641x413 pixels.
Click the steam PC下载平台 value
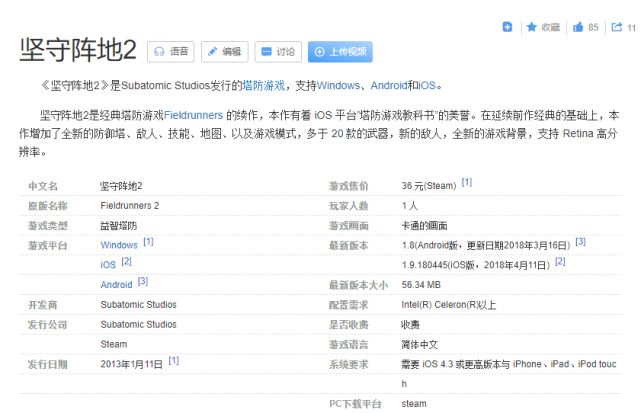[414, 404]
